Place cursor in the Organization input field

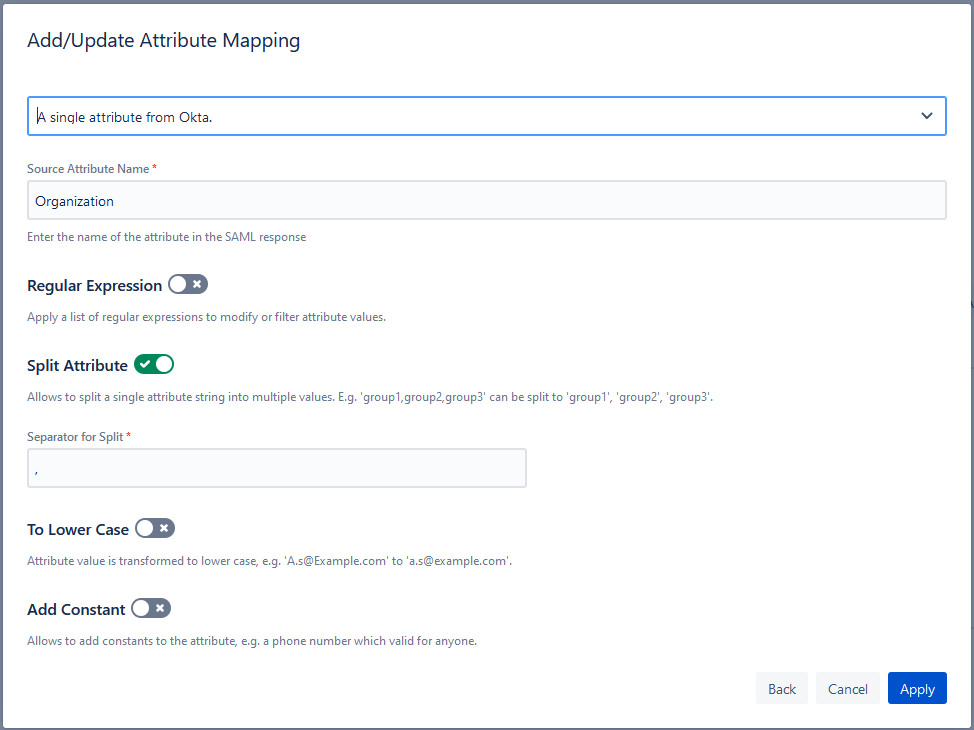click(x=487, y=200)
